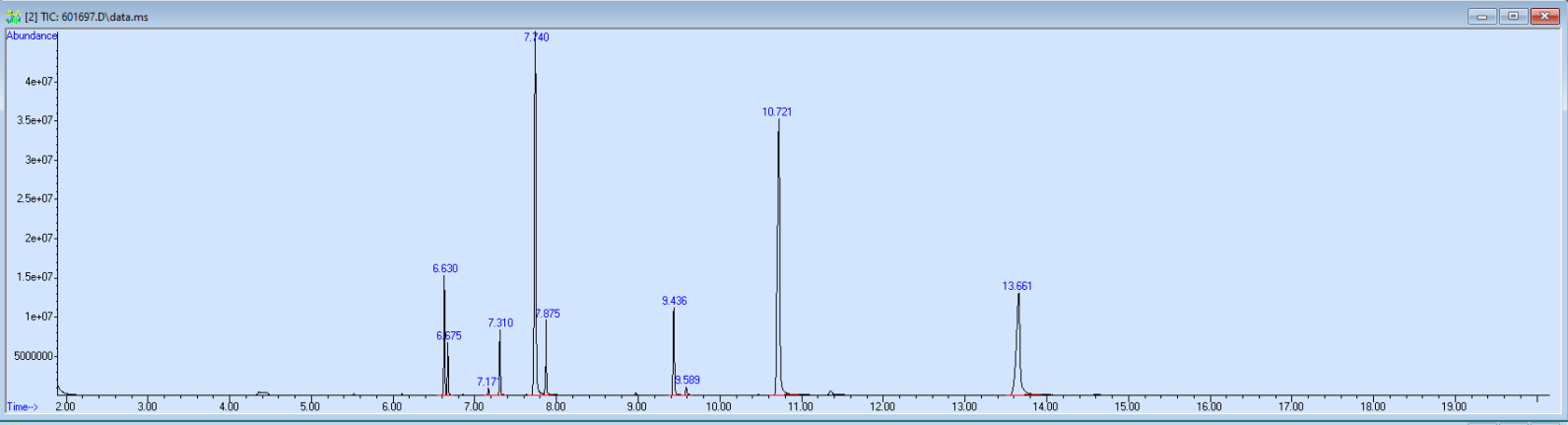Click the 1.5e+07 abundance tick label
Viewport: 1568px width, 425px height.
[35, 278]
